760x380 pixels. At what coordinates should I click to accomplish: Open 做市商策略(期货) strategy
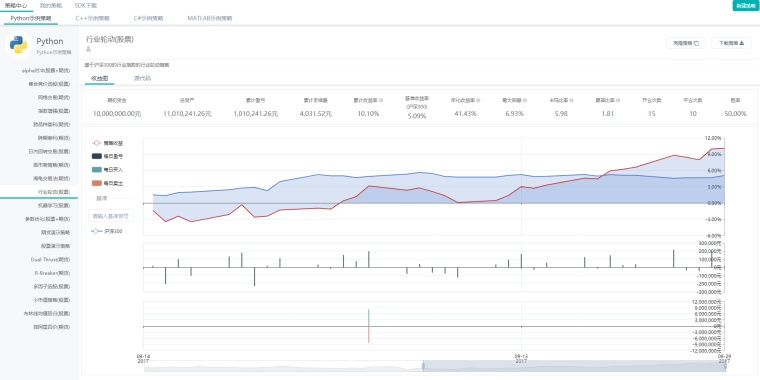click(51, 165)
